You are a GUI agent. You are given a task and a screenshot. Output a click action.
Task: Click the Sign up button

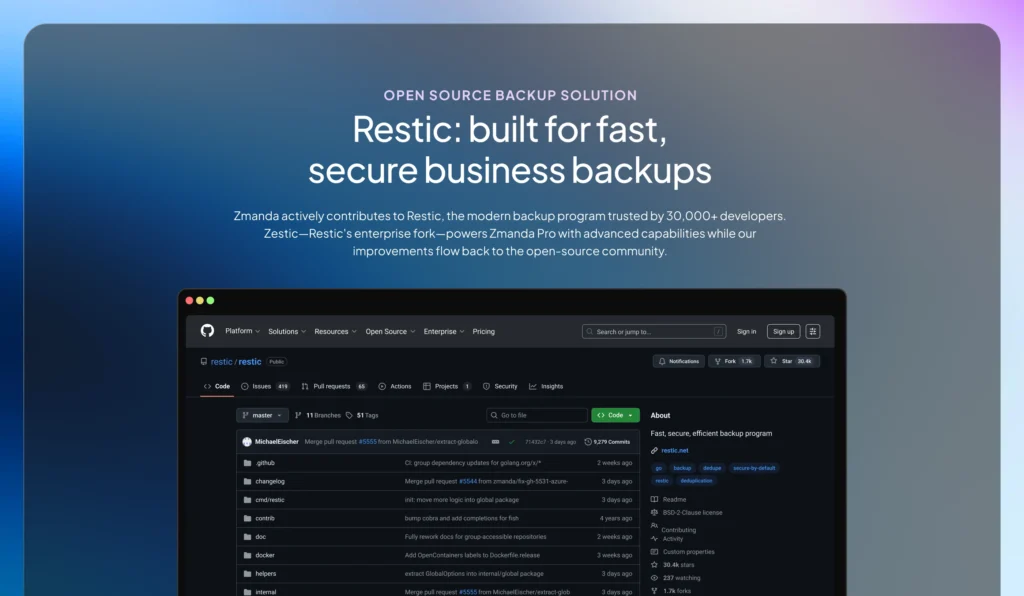(x=784, y=330)
